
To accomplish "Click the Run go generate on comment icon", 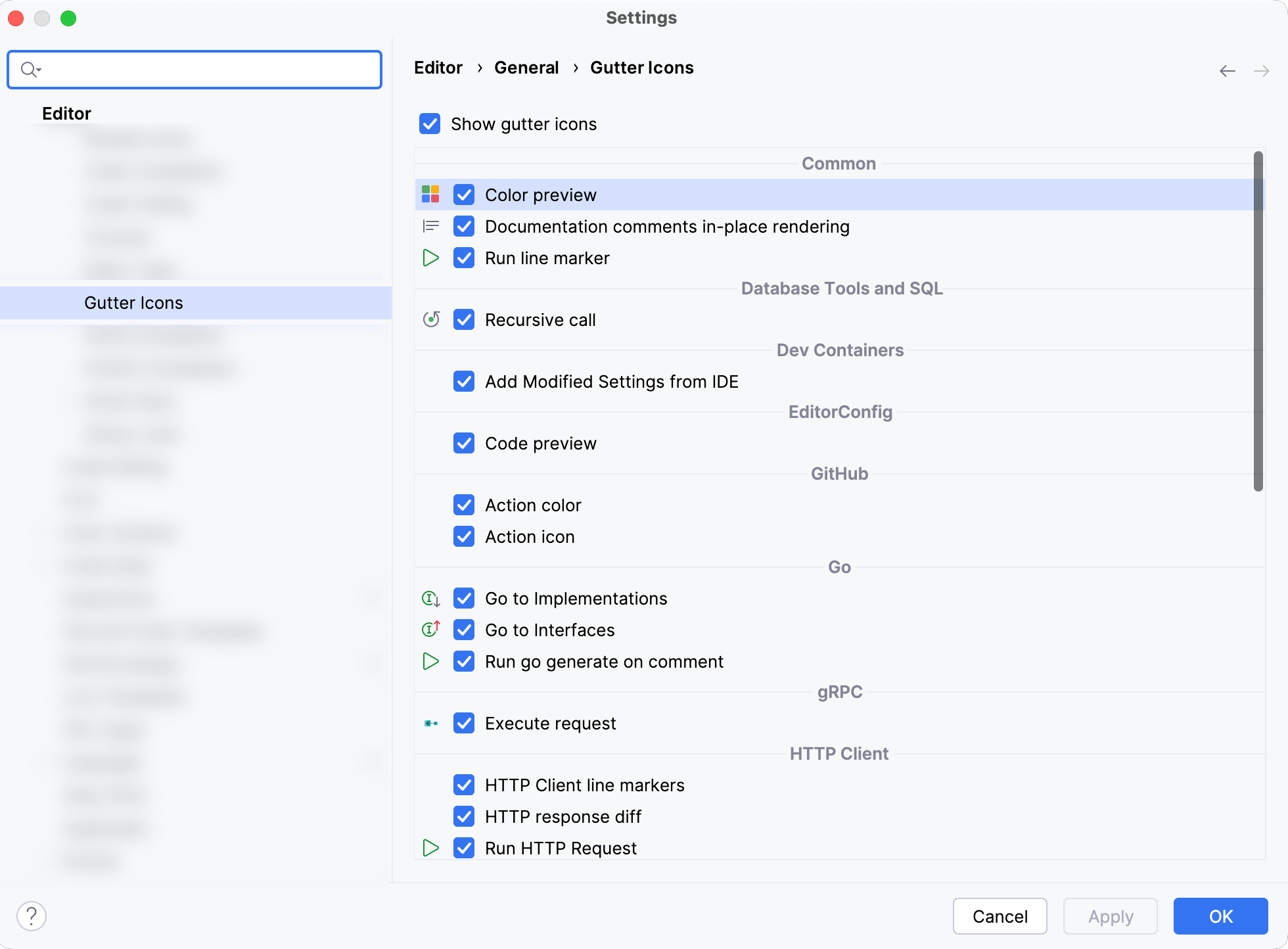I will click(432, 661).
